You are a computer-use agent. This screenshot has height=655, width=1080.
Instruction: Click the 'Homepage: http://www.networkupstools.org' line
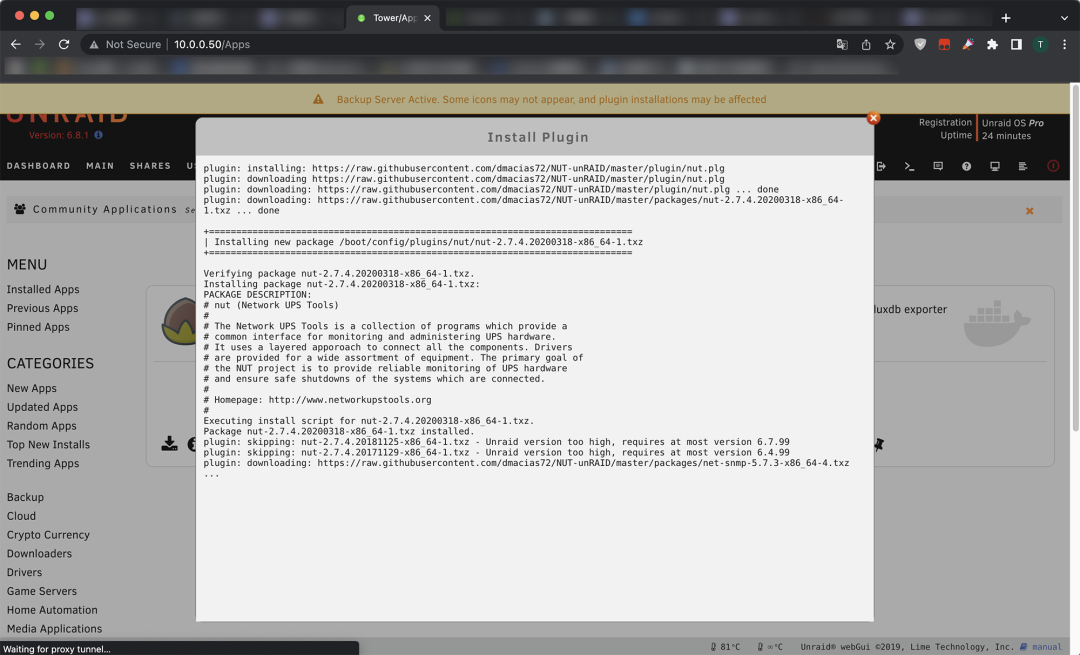pos(318,399)
